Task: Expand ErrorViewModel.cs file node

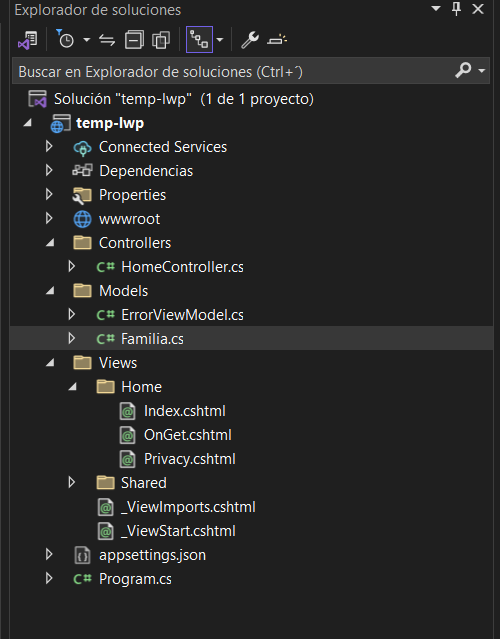Action: pos(72,315)
